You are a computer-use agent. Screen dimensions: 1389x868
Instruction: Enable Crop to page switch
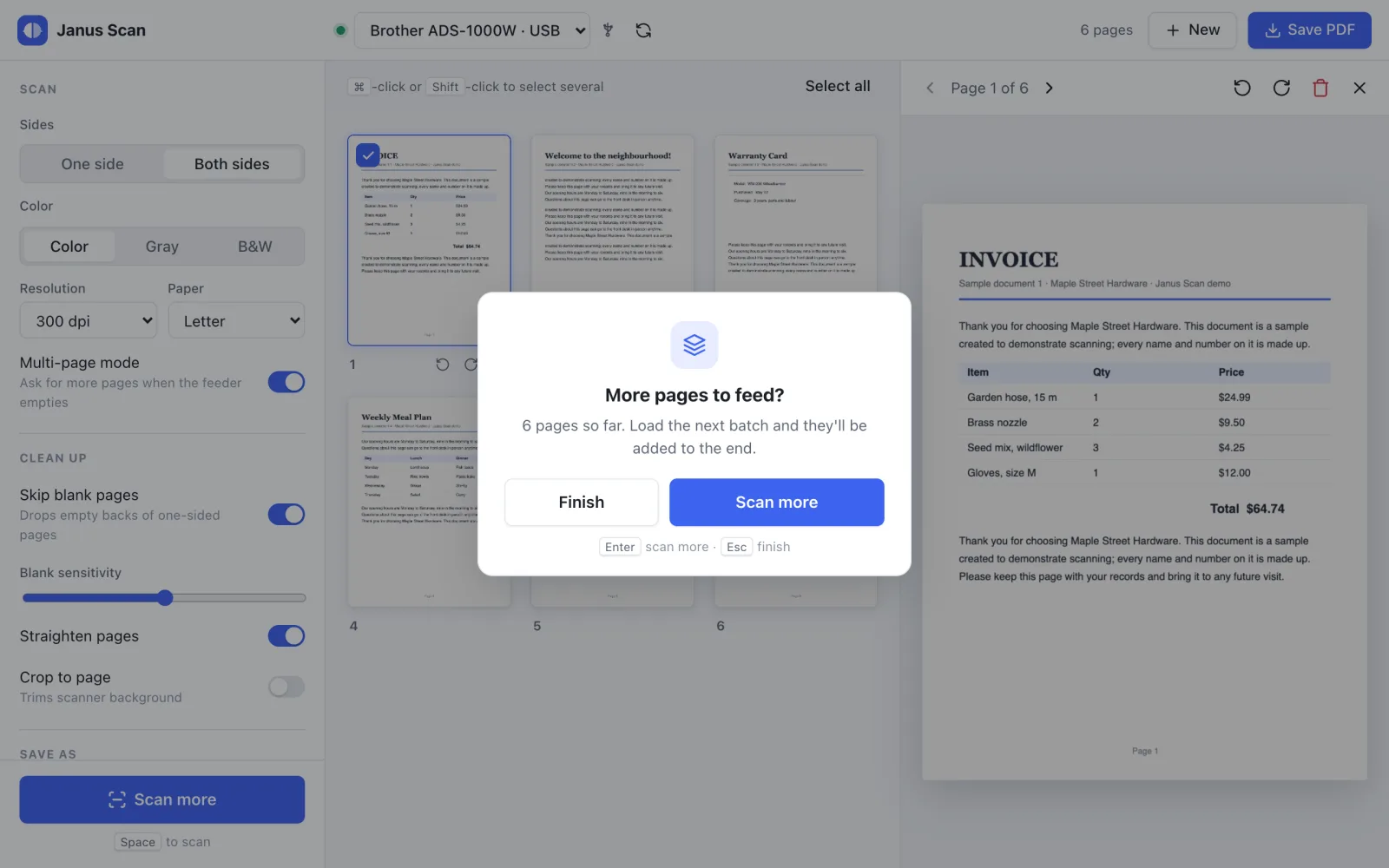pos(286,687)
